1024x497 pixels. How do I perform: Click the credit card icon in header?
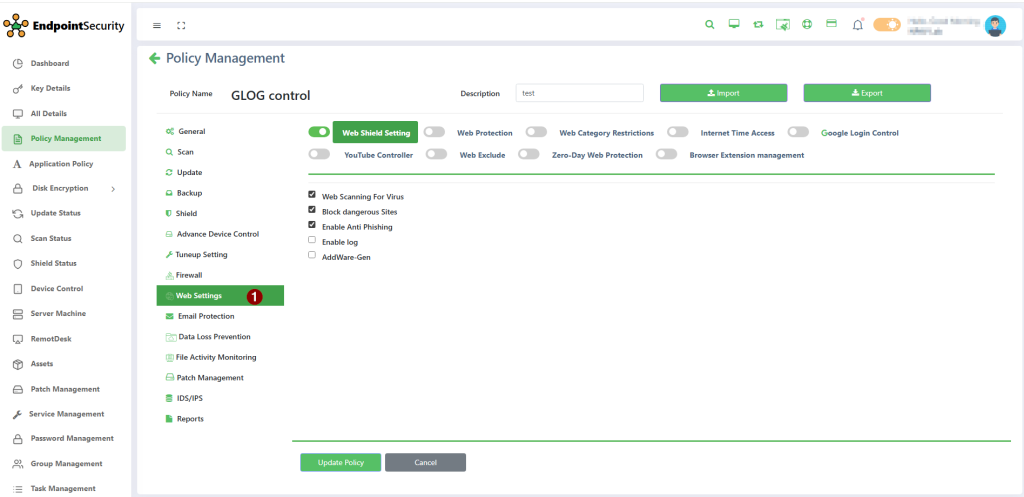831,25
